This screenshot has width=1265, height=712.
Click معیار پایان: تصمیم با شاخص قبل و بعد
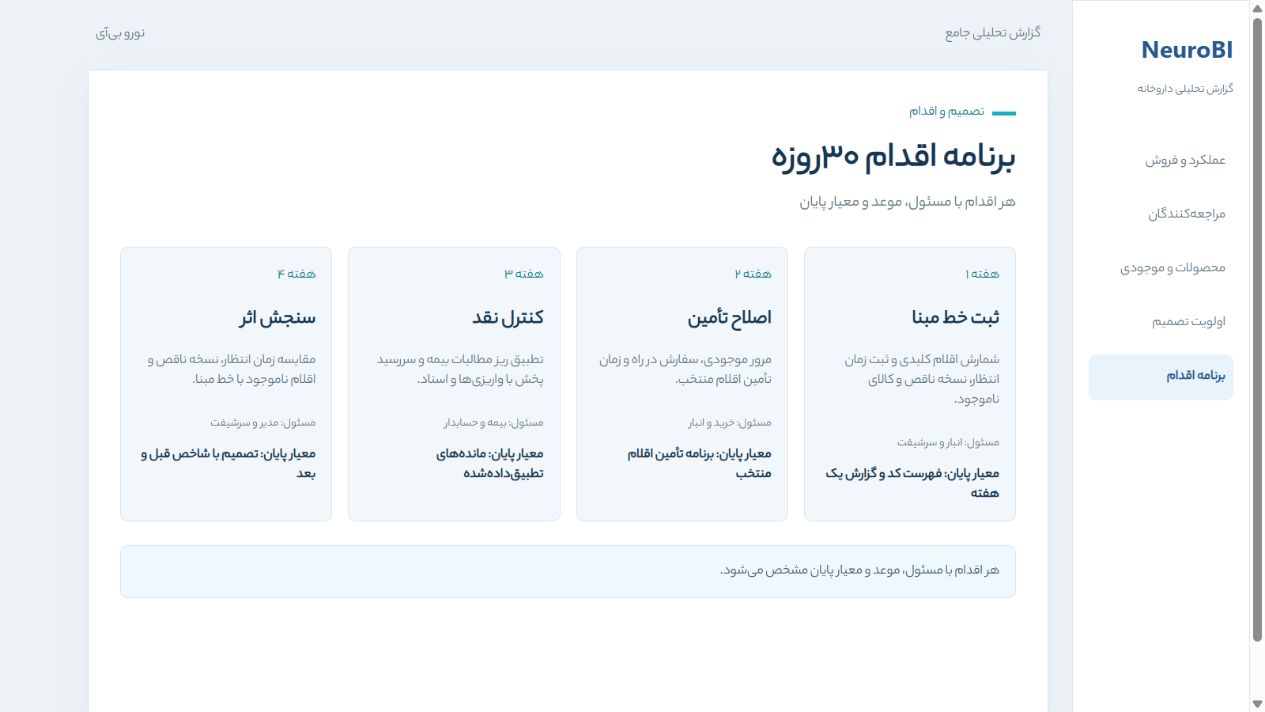[228, 463]
